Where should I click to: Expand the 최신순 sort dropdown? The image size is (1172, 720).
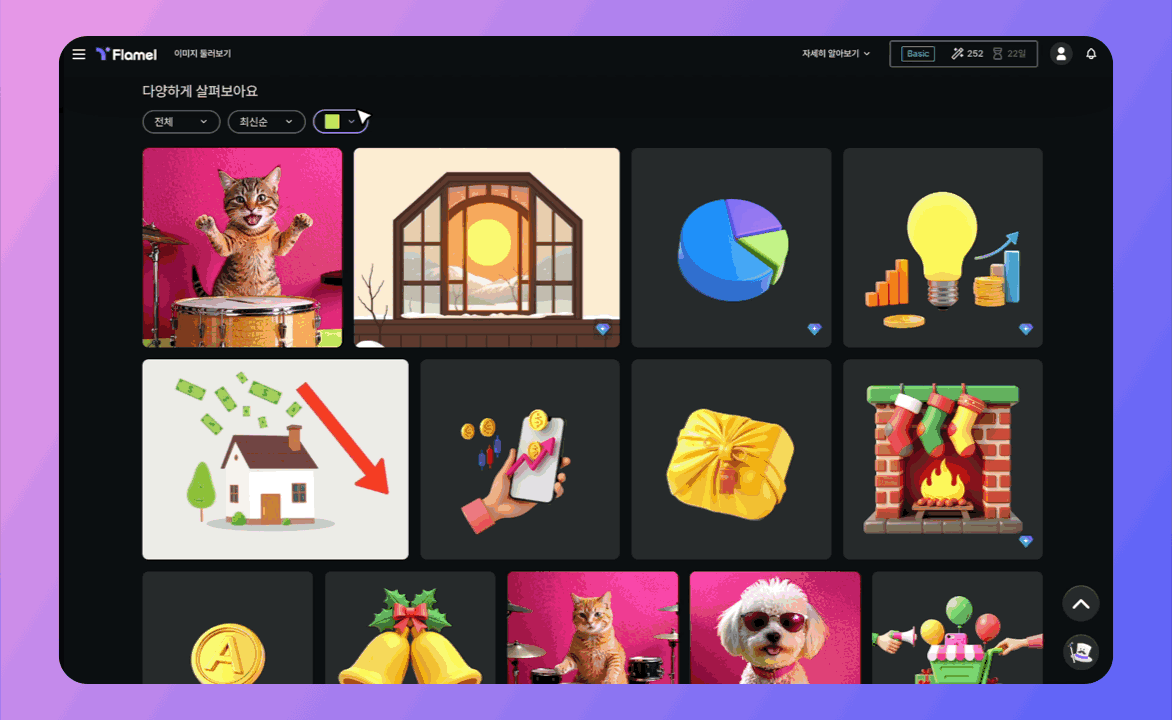click(266, 121)
